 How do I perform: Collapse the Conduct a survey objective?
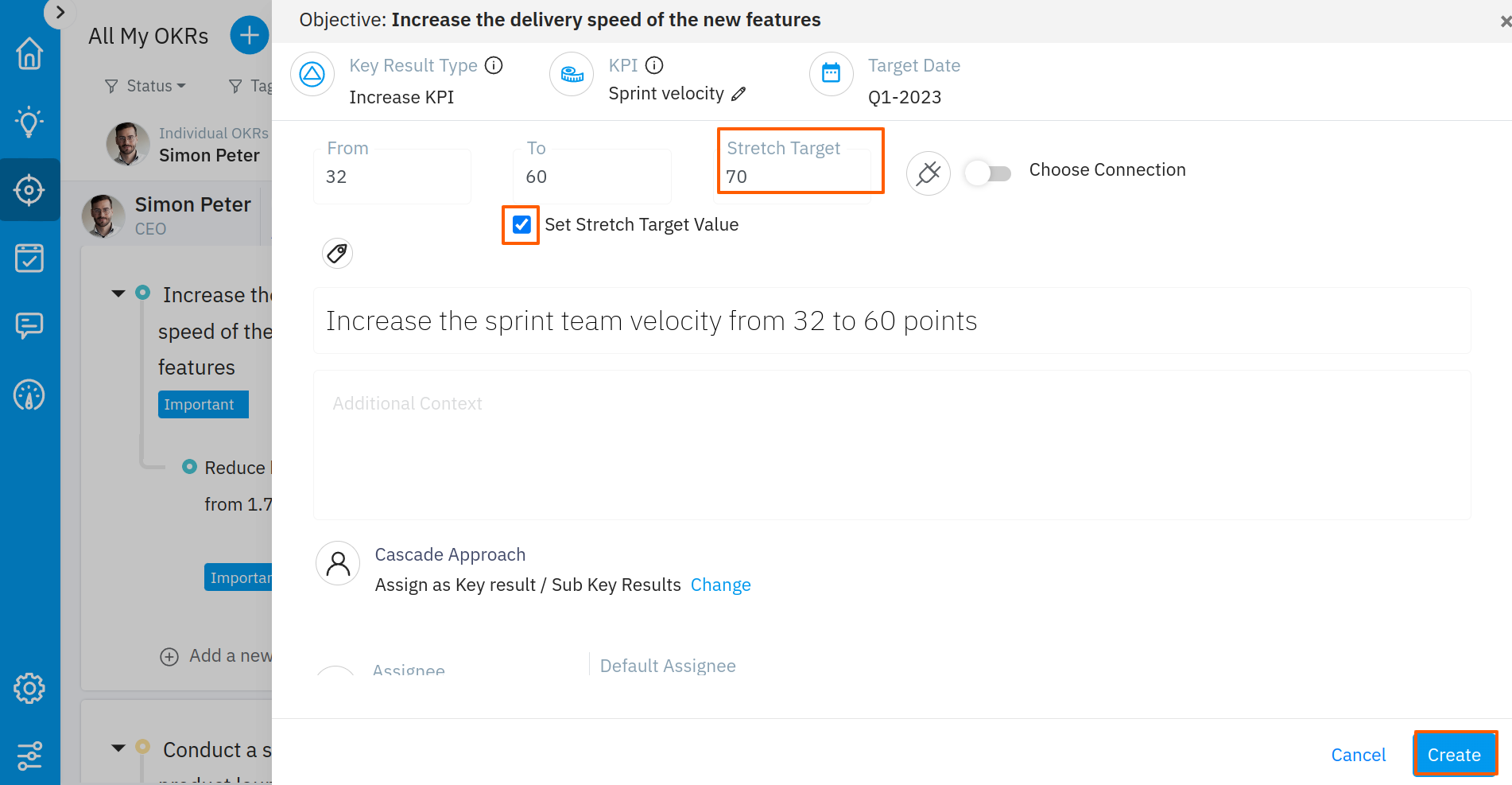(x=118, y=748)
